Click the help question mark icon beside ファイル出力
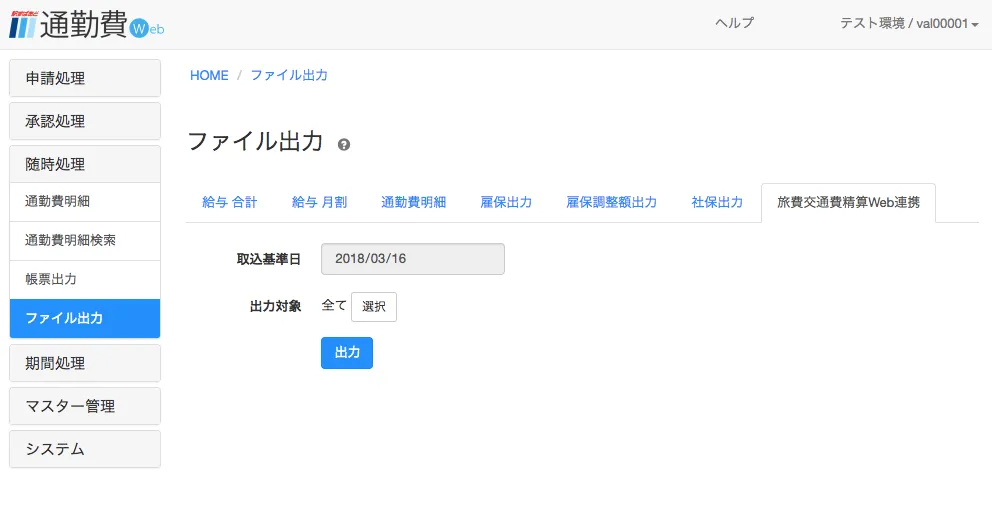 click(x=344, y=145)
